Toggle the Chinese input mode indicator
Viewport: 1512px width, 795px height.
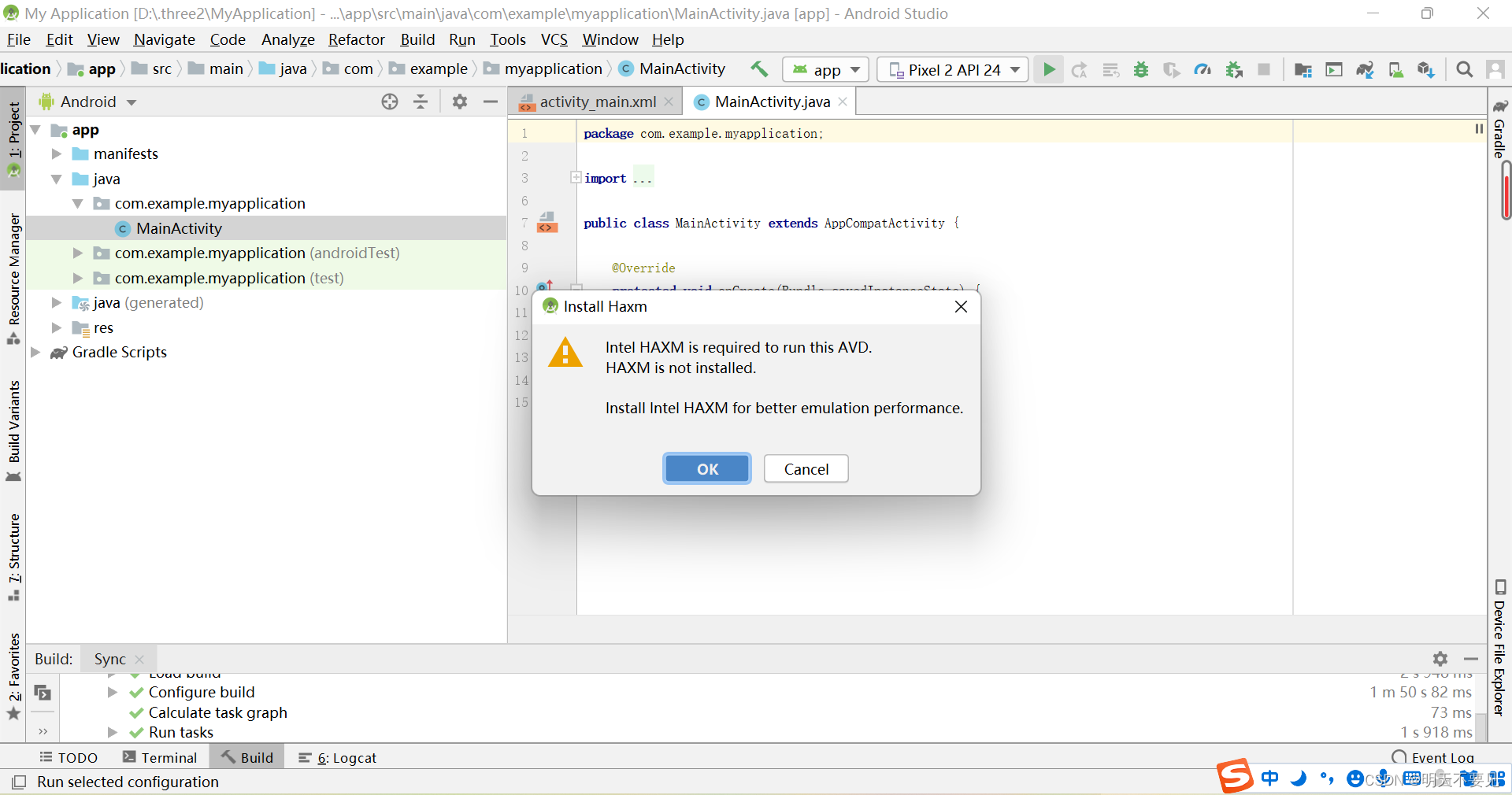1269,778
